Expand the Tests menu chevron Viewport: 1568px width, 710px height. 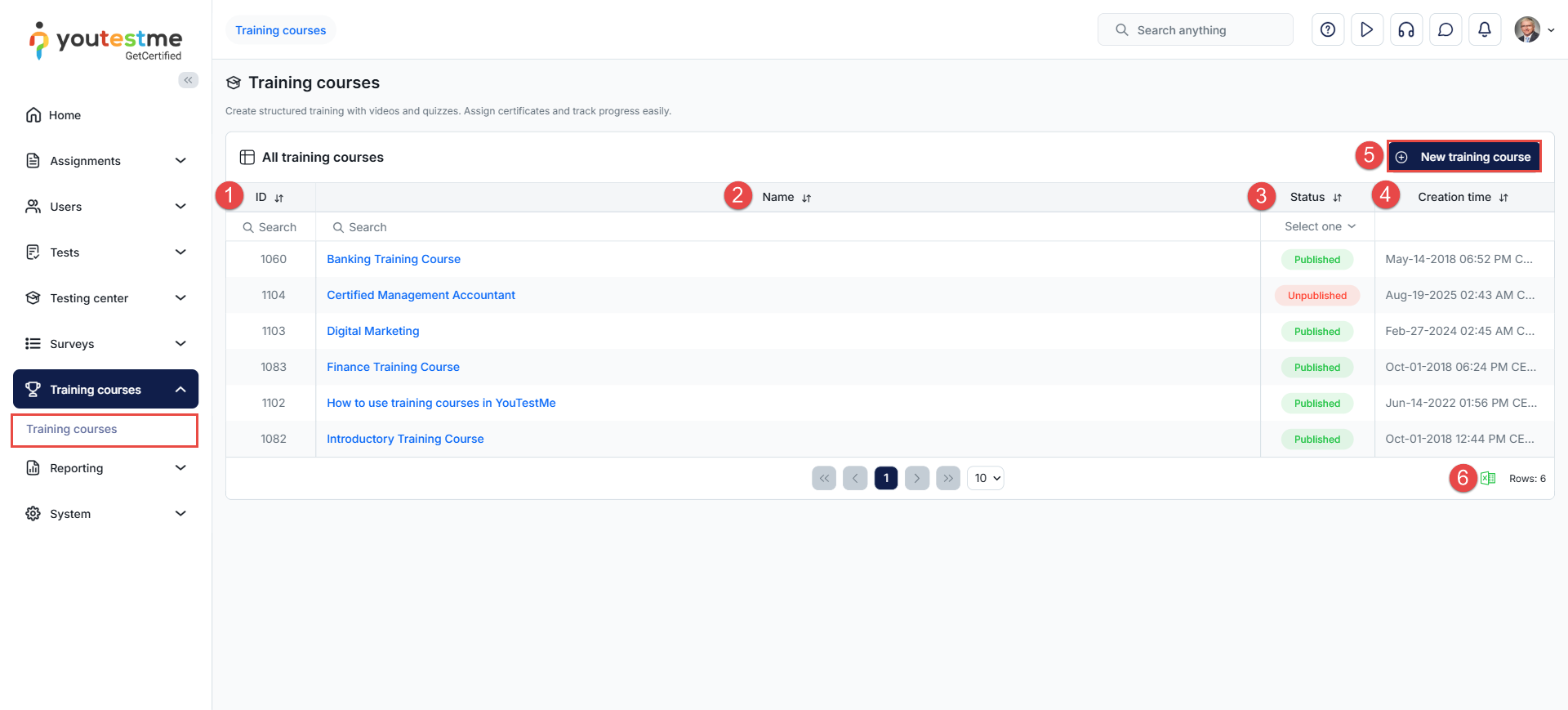click(x=180, y=252)
